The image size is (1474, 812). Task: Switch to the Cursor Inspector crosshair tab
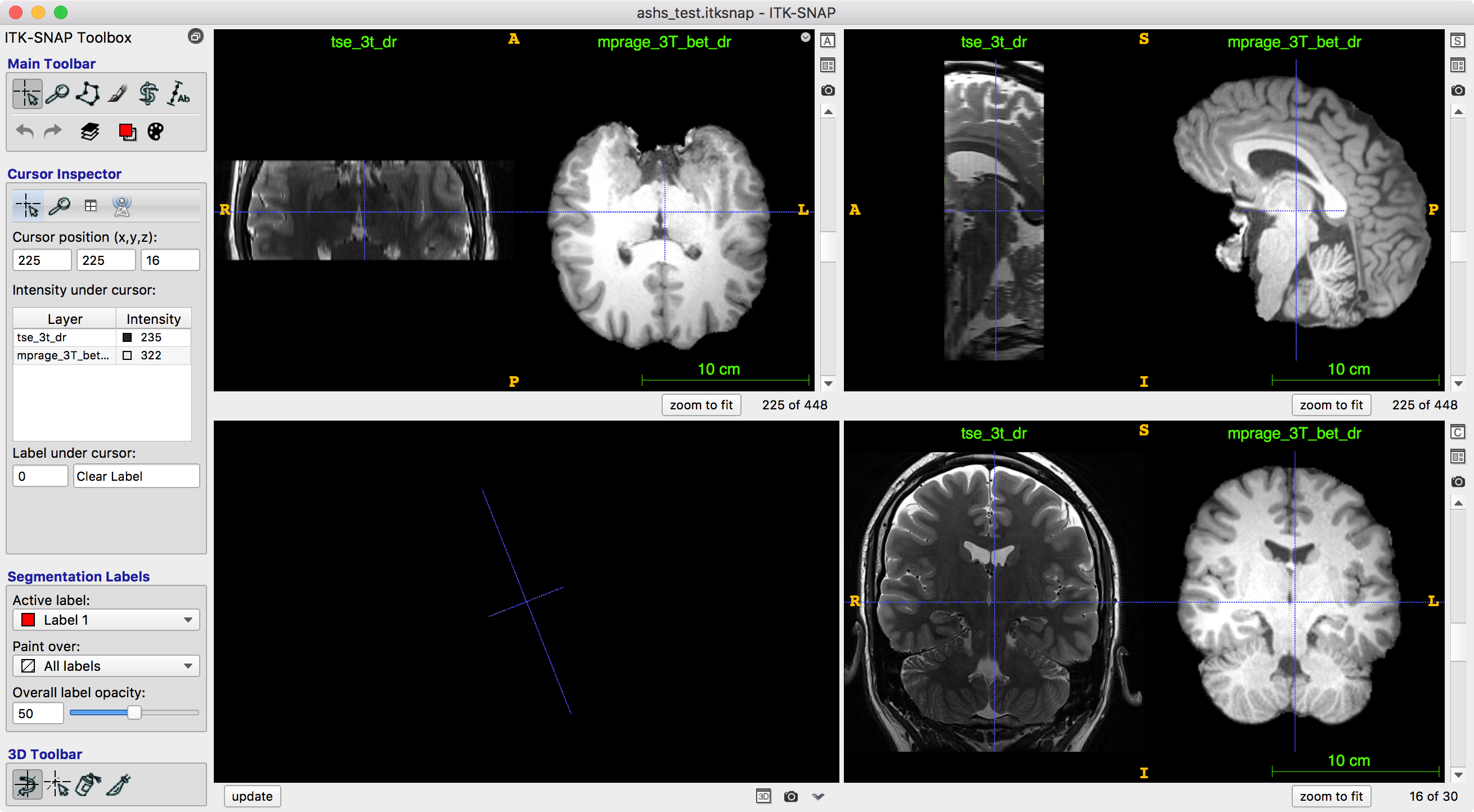pyautogui.click(x=28, y=206)
